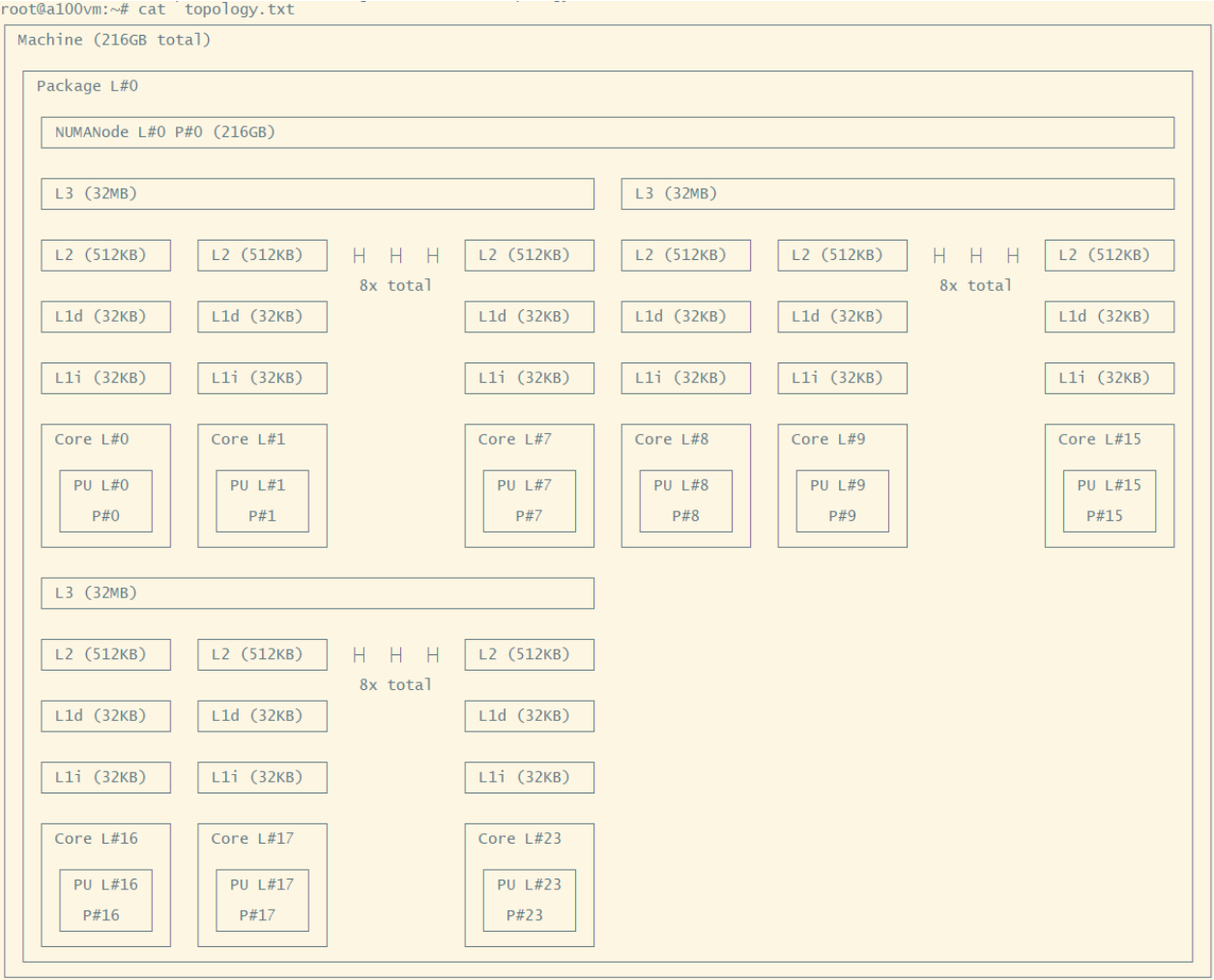Select the L3 (32MB) box spanning Core L#8 to L#15
This screenshot has width=1214, height=980.
[898, 193]
